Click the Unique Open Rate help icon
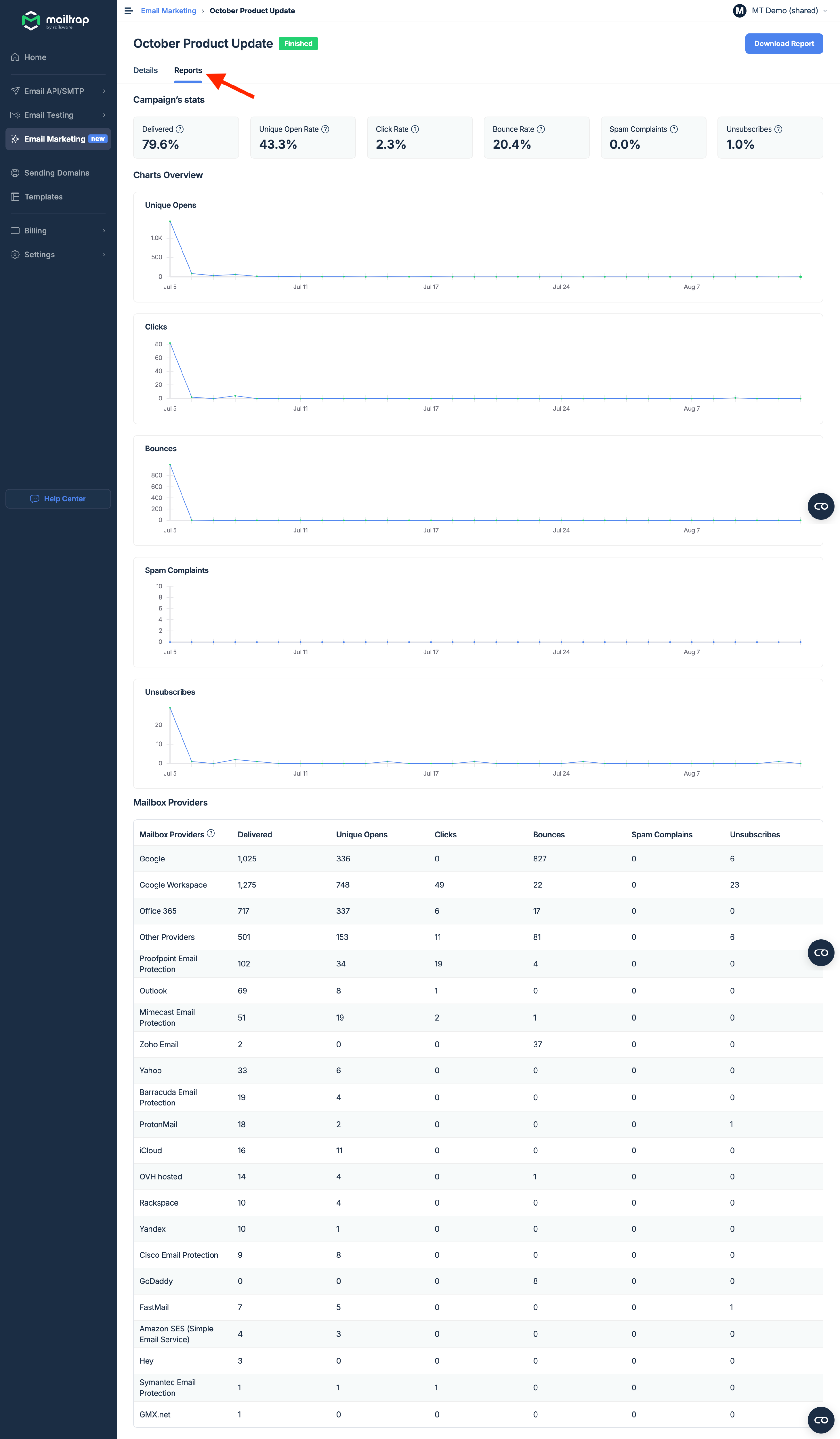This screenshot has width=840, height=1439. tap(326, 129)
